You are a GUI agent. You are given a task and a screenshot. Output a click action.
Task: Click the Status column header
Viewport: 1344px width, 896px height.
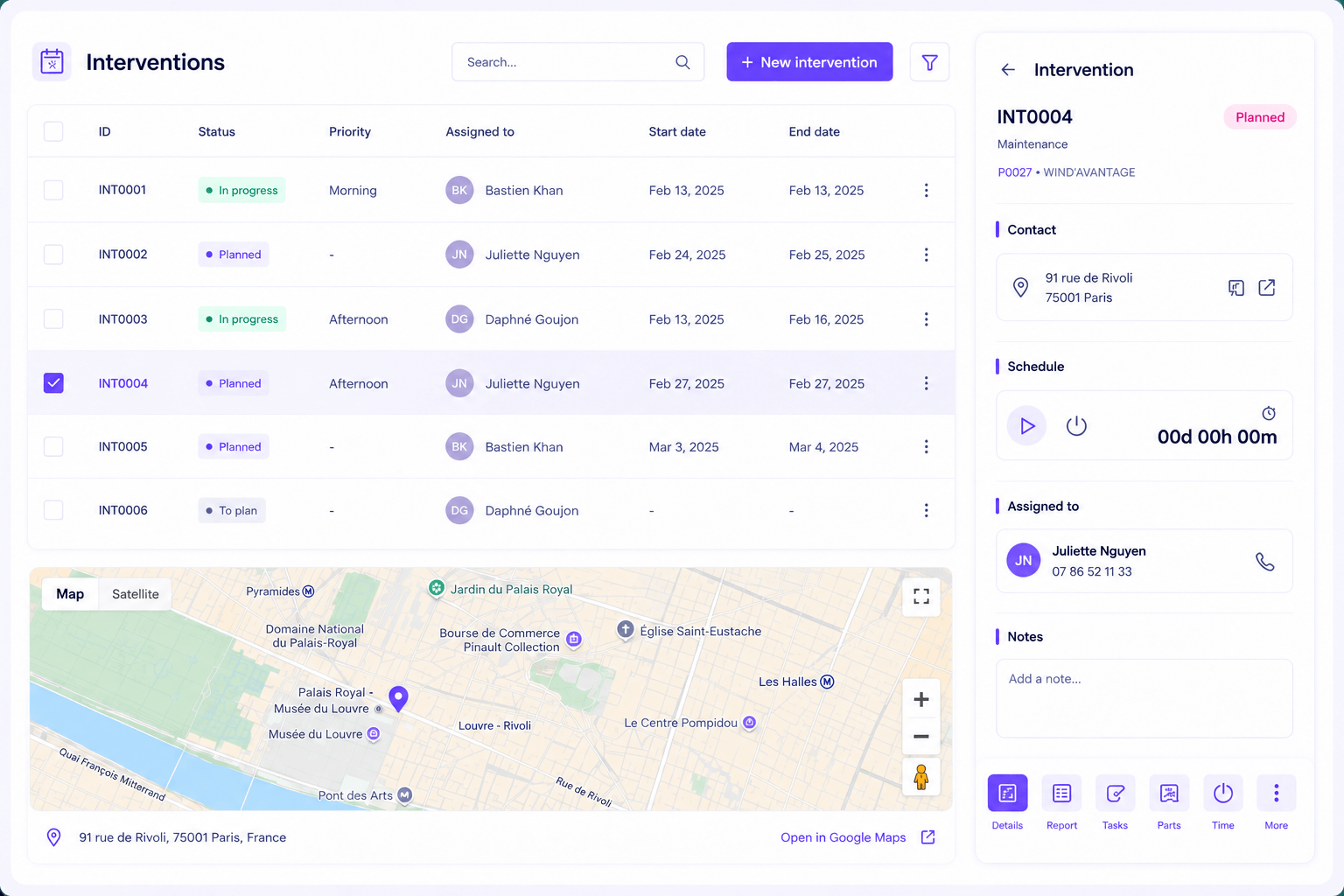pos(216,131)
